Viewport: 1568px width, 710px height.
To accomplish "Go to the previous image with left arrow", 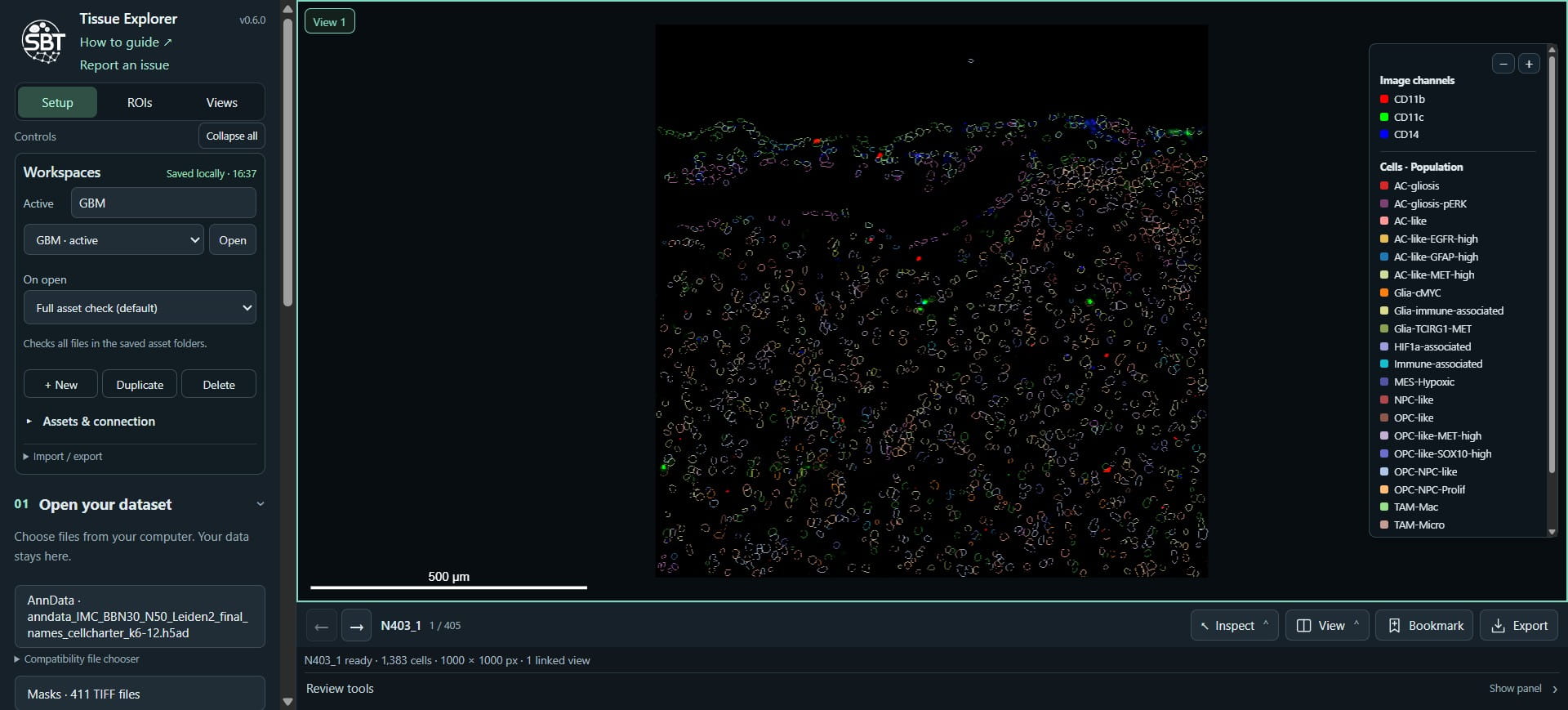I will pos(321,626).
